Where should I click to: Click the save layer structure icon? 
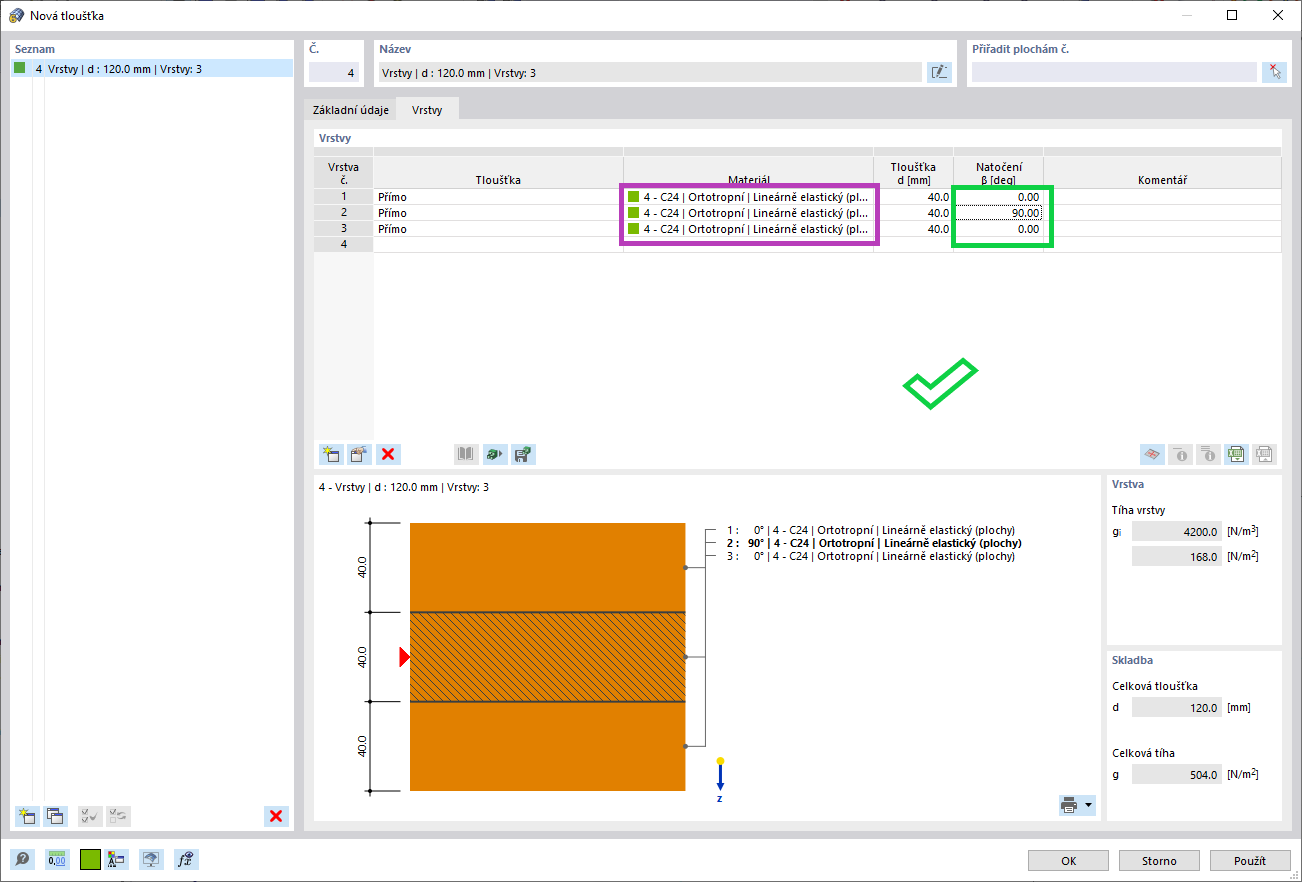pyautogui.click(x=523, y=454)
